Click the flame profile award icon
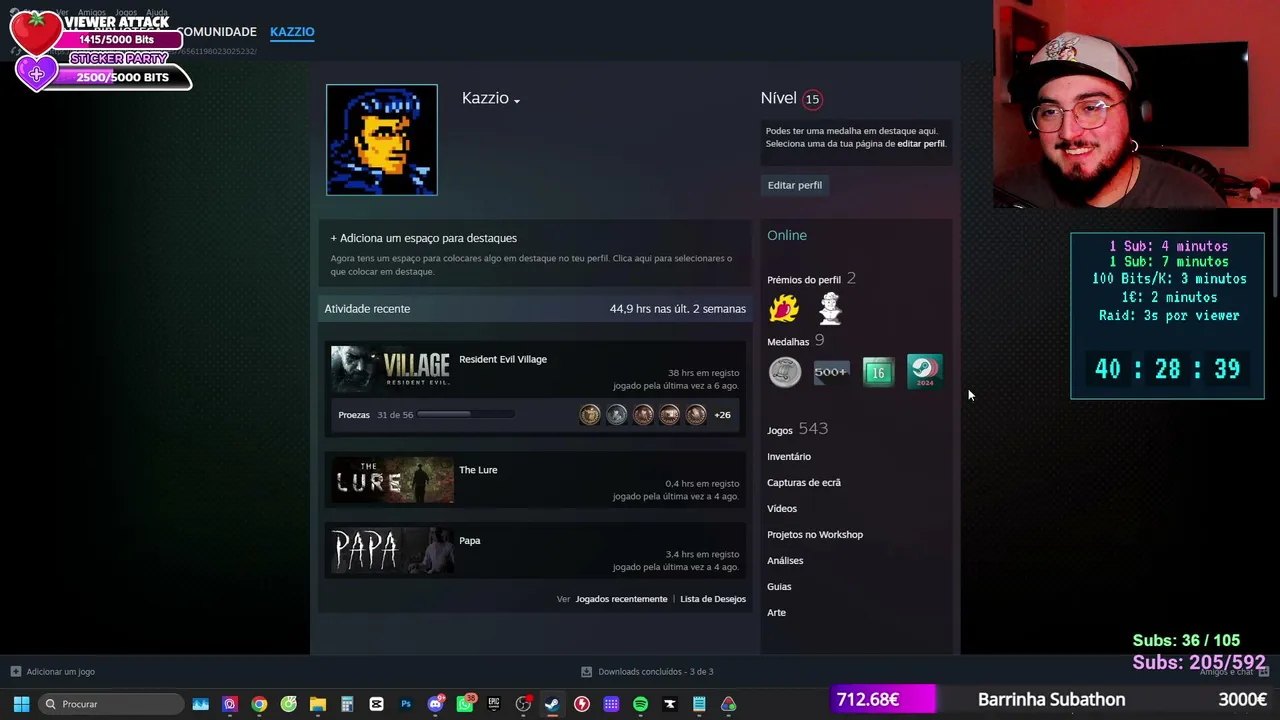The height and width of the screenshot is (720, 1280). 784,309
